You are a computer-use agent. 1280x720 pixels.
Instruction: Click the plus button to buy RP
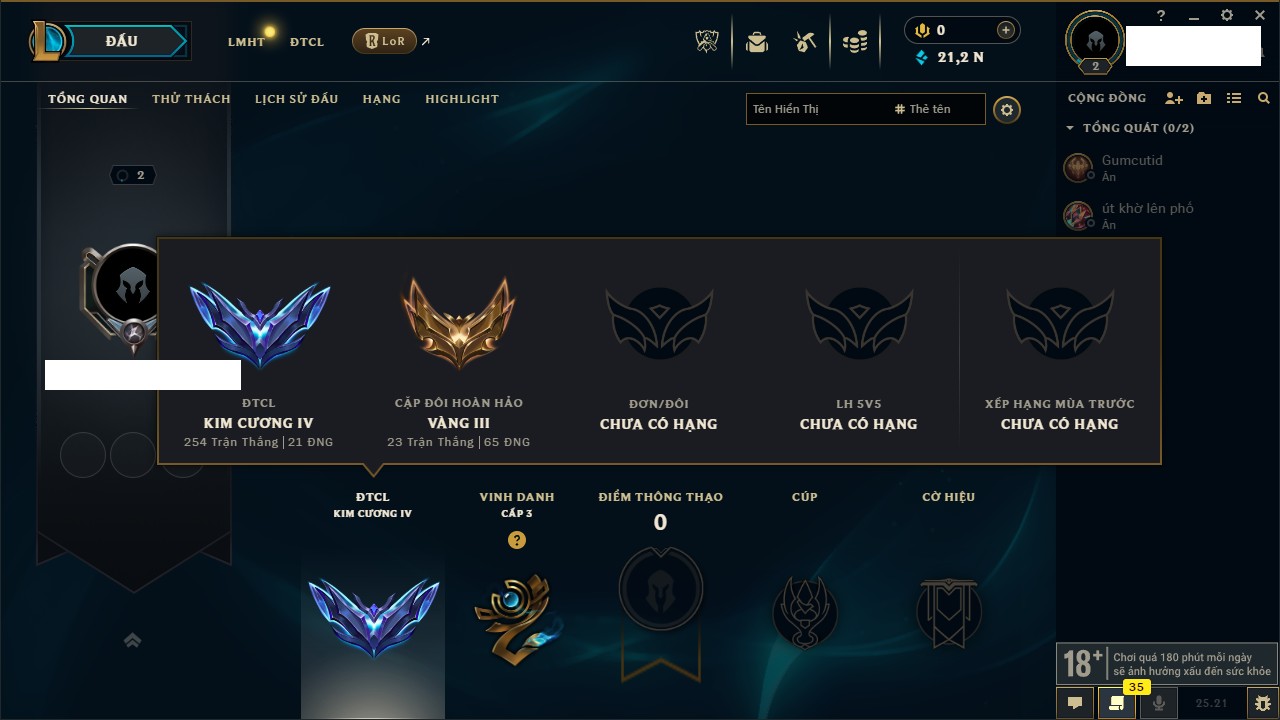pos(1006,30)
